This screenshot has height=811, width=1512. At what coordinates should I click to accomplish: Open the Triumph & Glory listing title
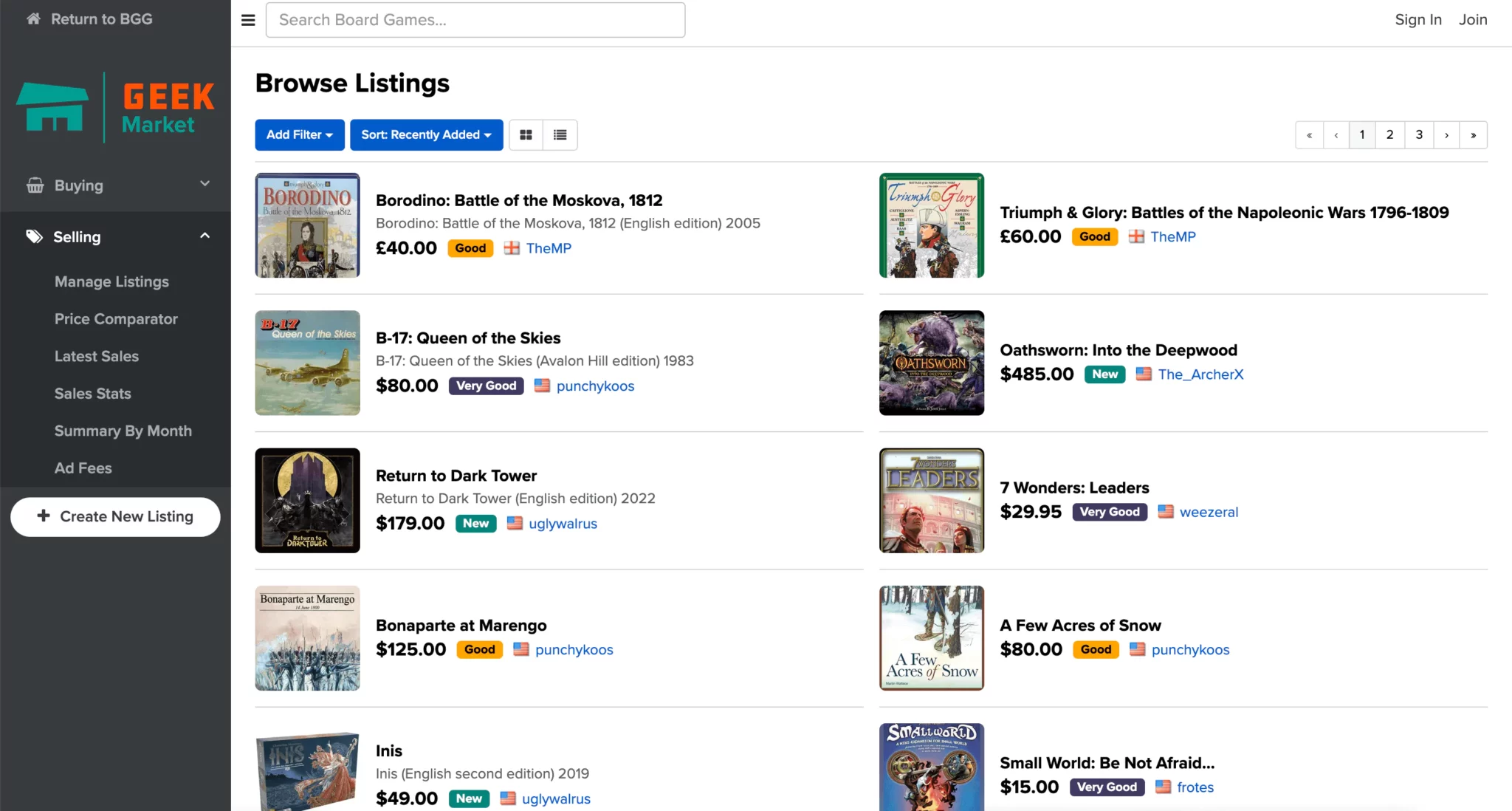(x=1224, y=212)
